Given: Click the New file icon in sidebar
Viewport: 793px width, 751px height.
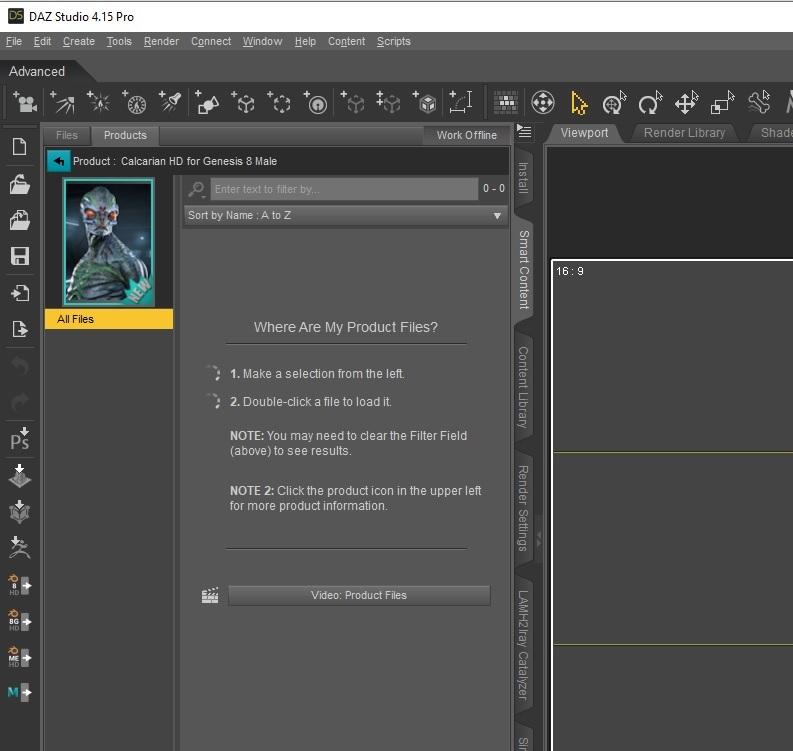Looking at the screenshot, I should tap(20, 147).
